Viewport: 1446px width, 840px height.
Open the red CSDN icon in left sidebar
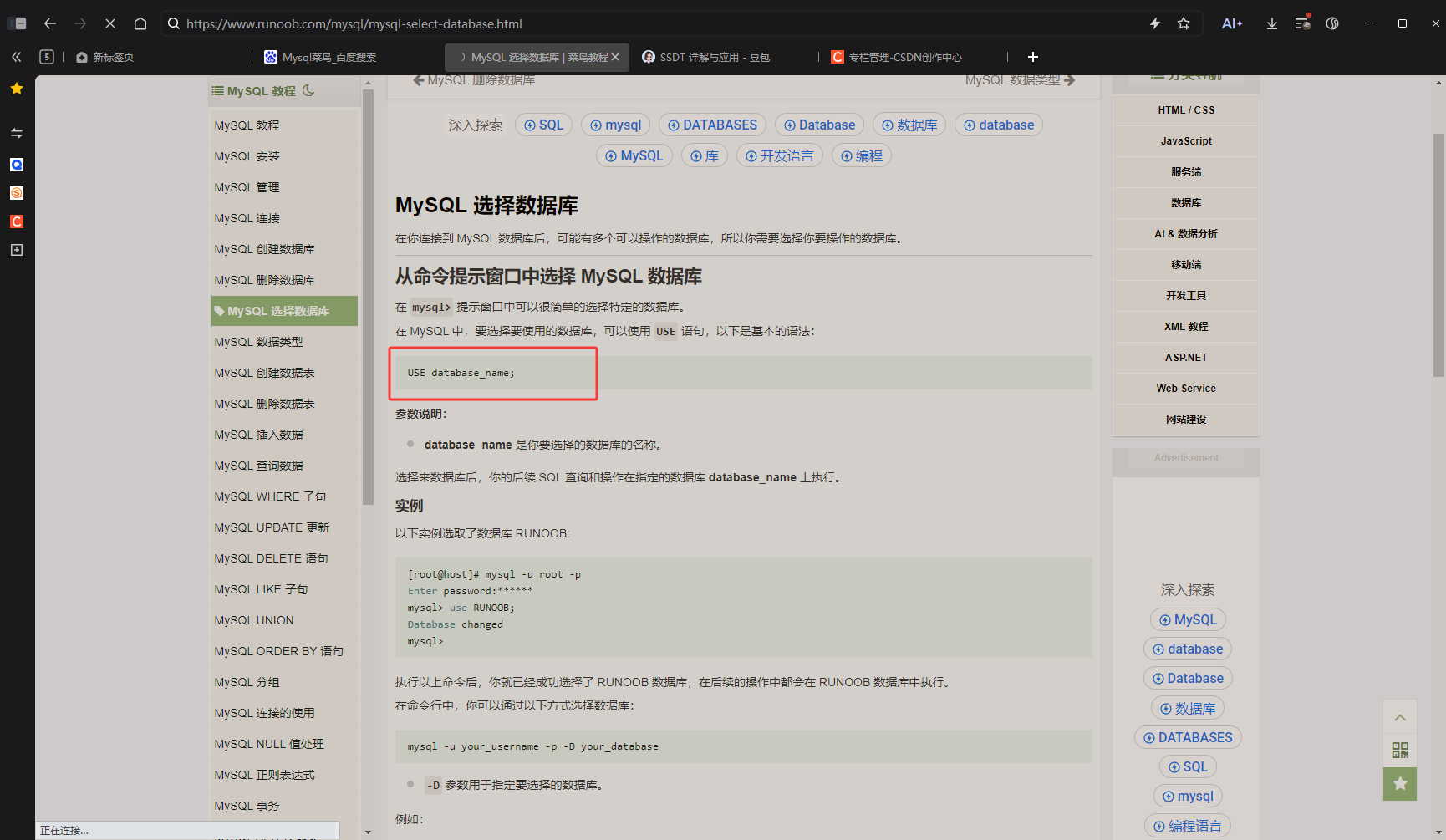pyautogui.click(x=17, y=221)
